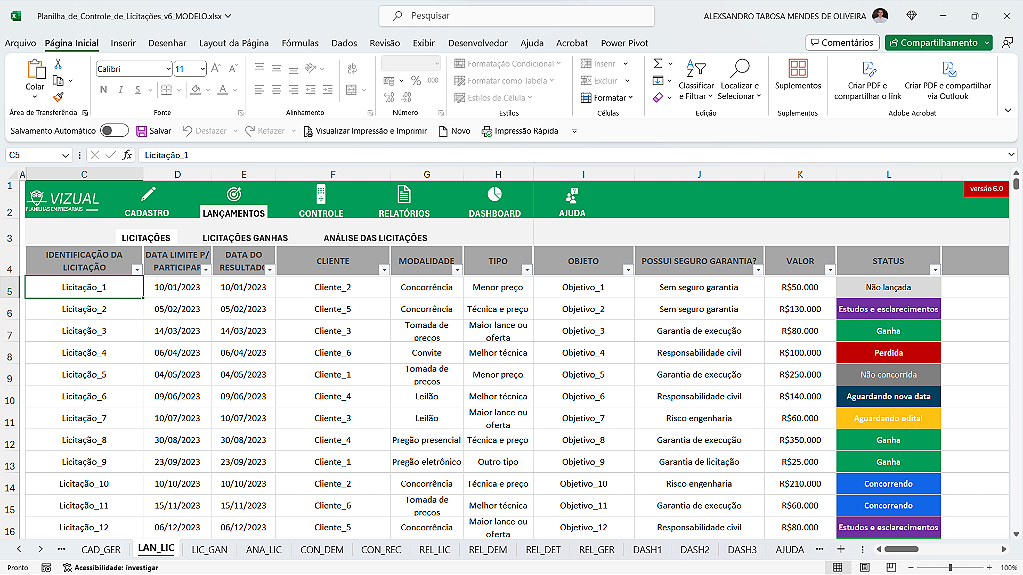Click the DASHBOARD pie chart icon
The image size is (1023, 575).
pyautogui.click(x=494, y=194)
